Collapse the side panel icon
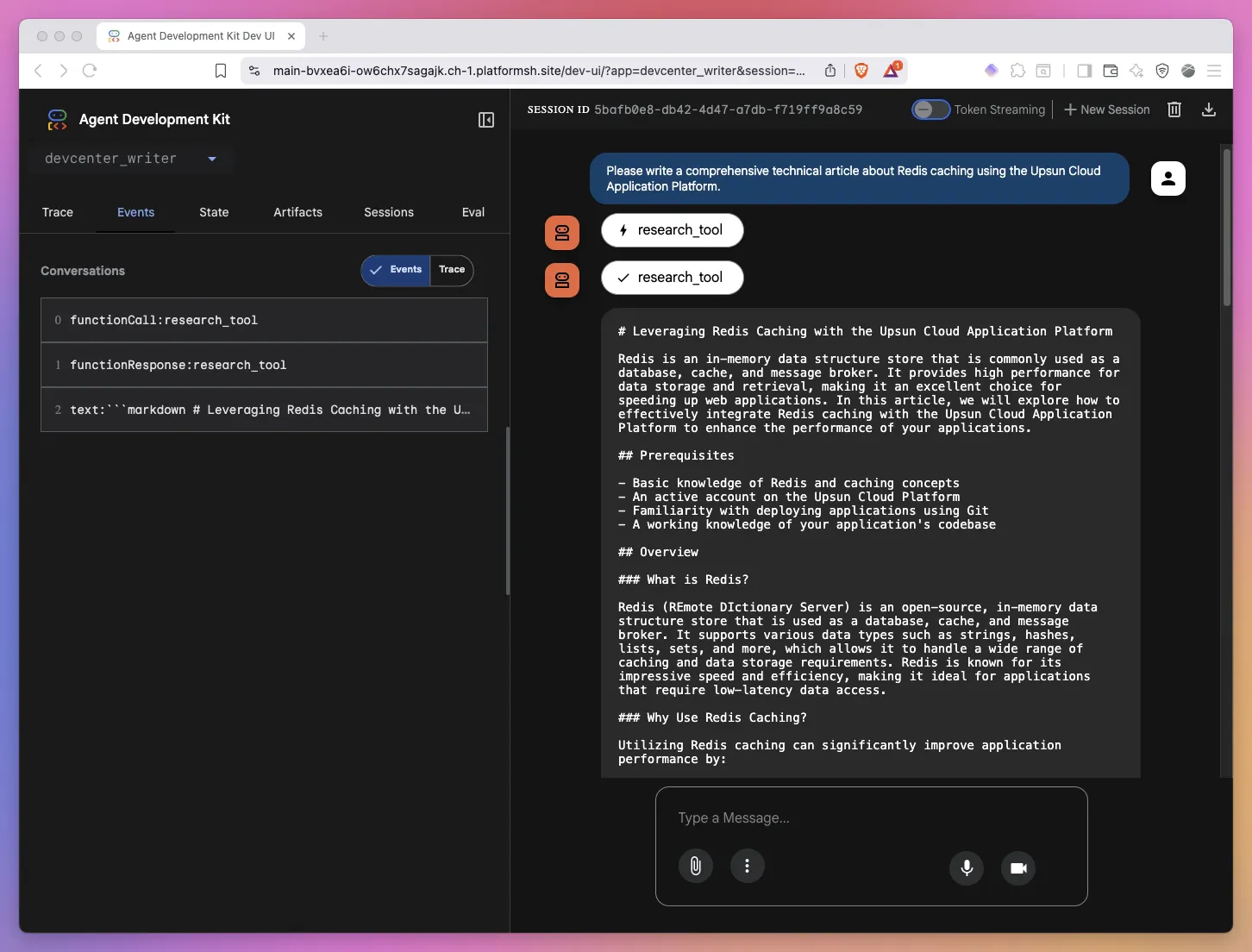This screenshot has height=952, width=1252. coord(486,120)
